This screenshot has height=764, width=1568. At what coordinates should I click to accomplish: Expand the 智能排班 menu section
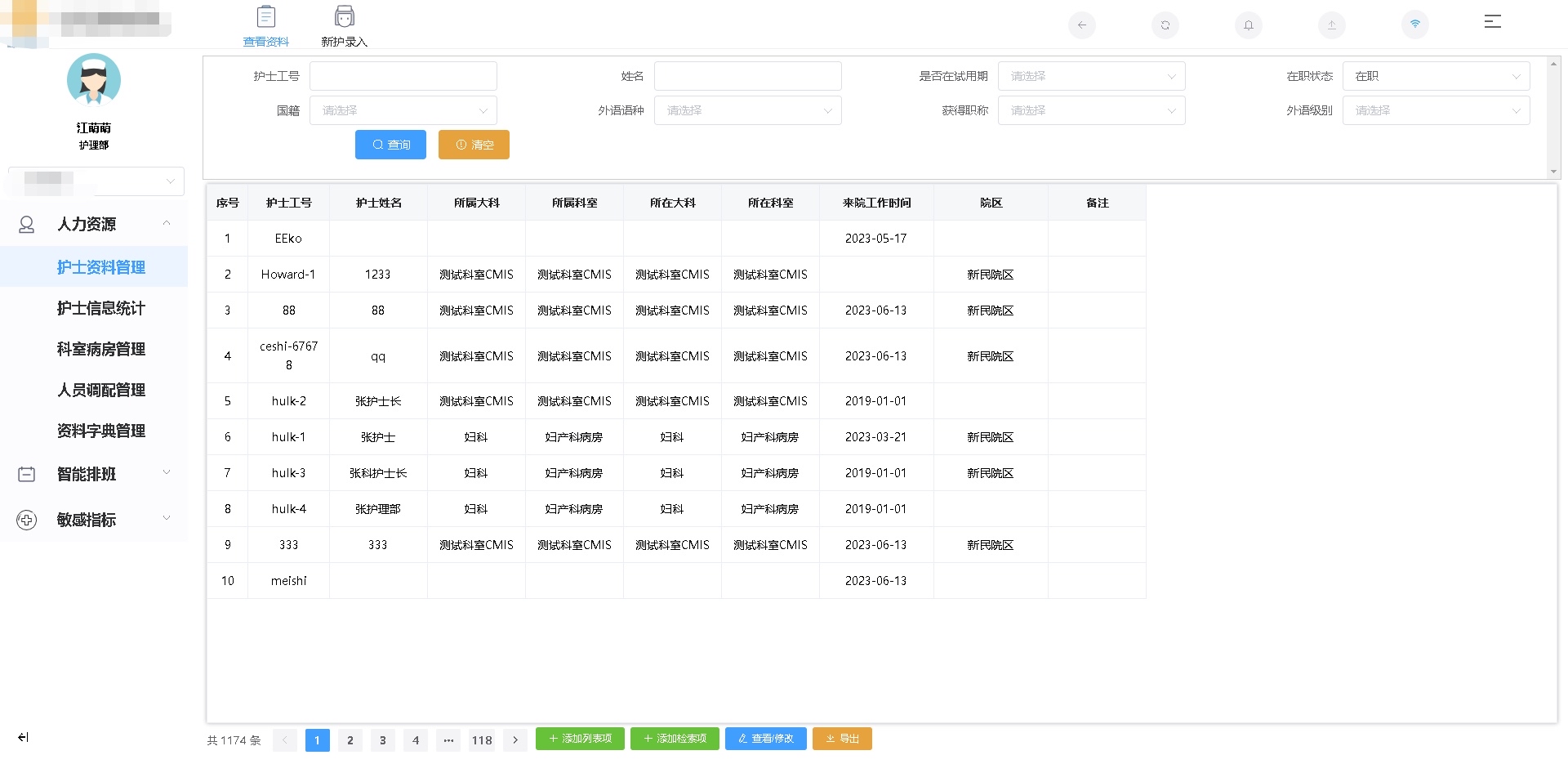click(x=167, y=472)
